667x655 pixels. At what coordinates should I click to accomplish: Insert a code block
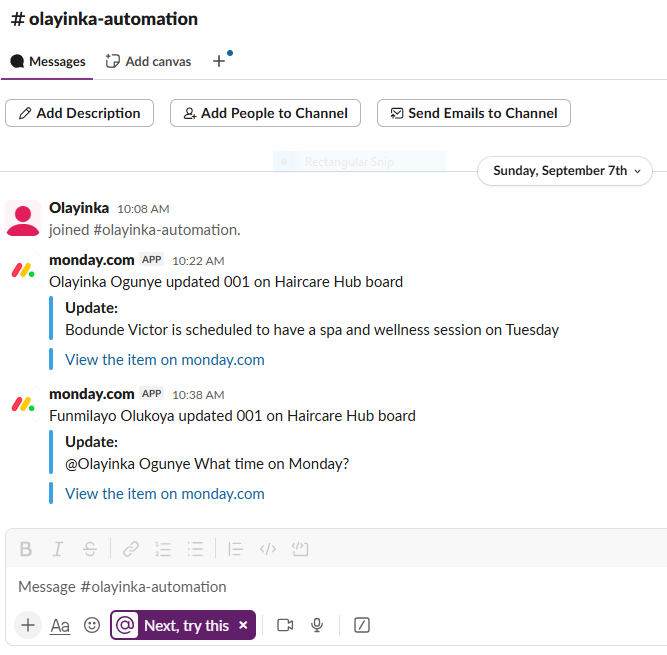299,549
